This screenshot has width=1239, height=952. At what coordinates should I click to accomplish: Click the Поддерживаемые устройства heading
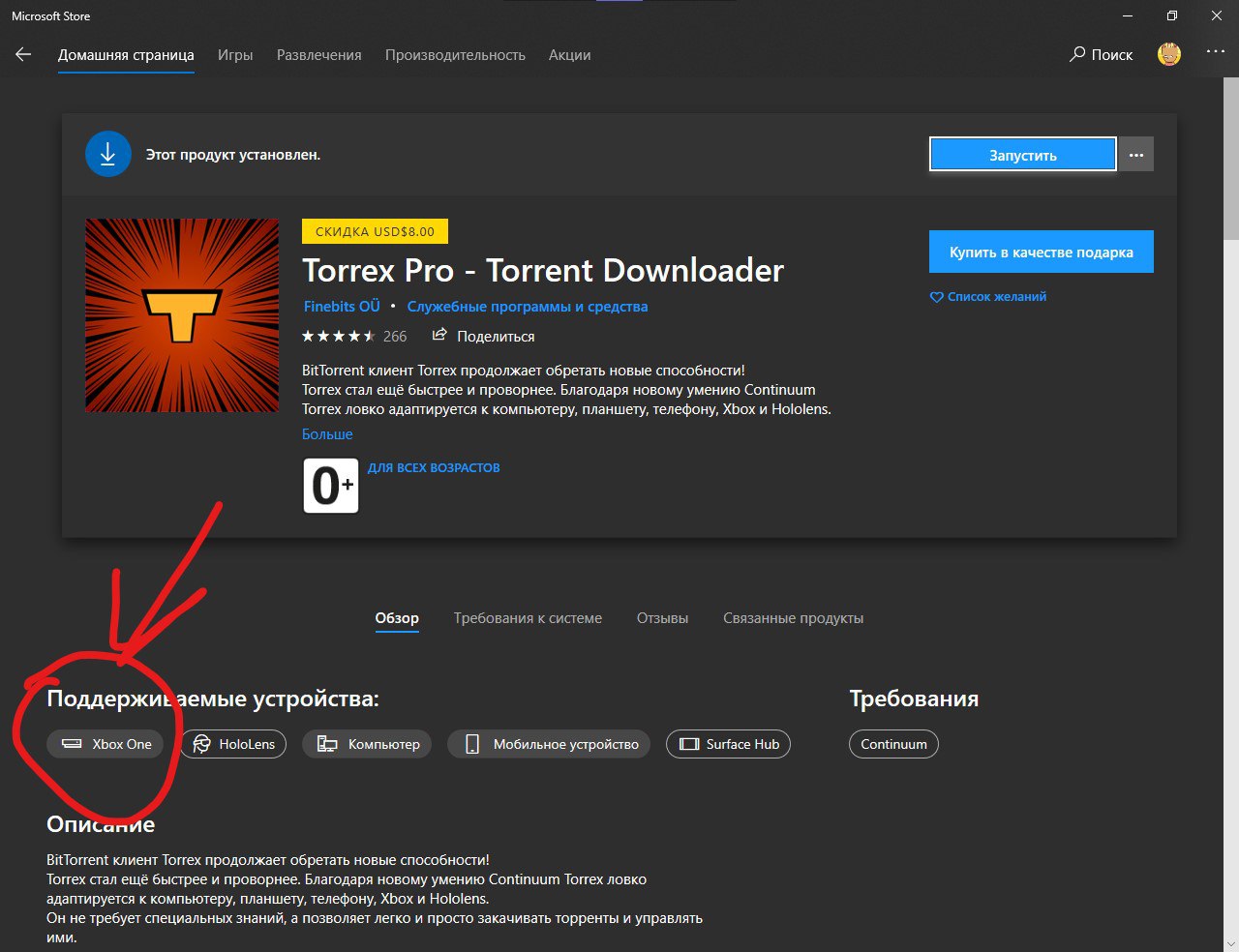(213, 699)
